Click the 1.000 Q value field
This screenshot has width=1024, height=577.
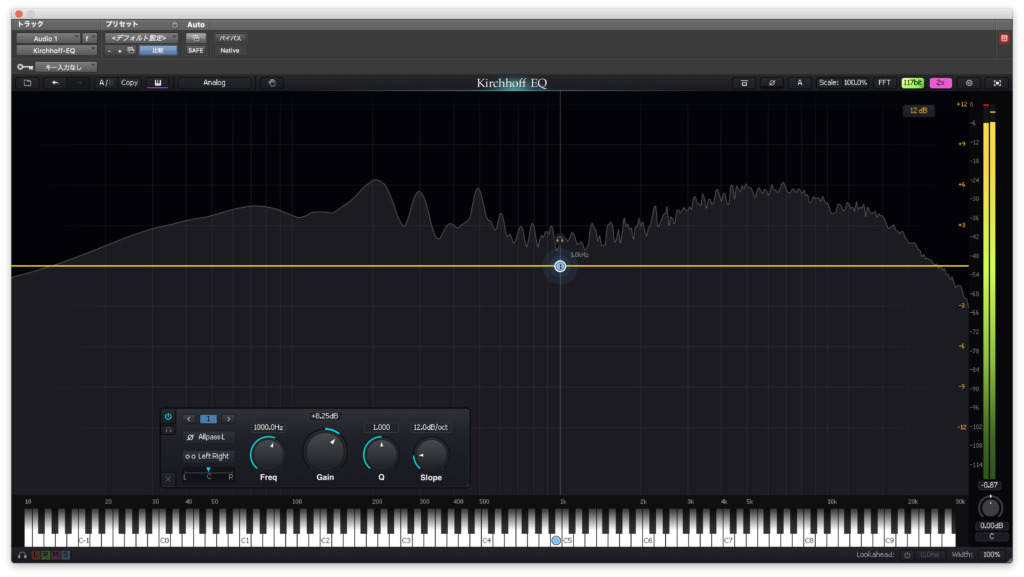[381, 428]
